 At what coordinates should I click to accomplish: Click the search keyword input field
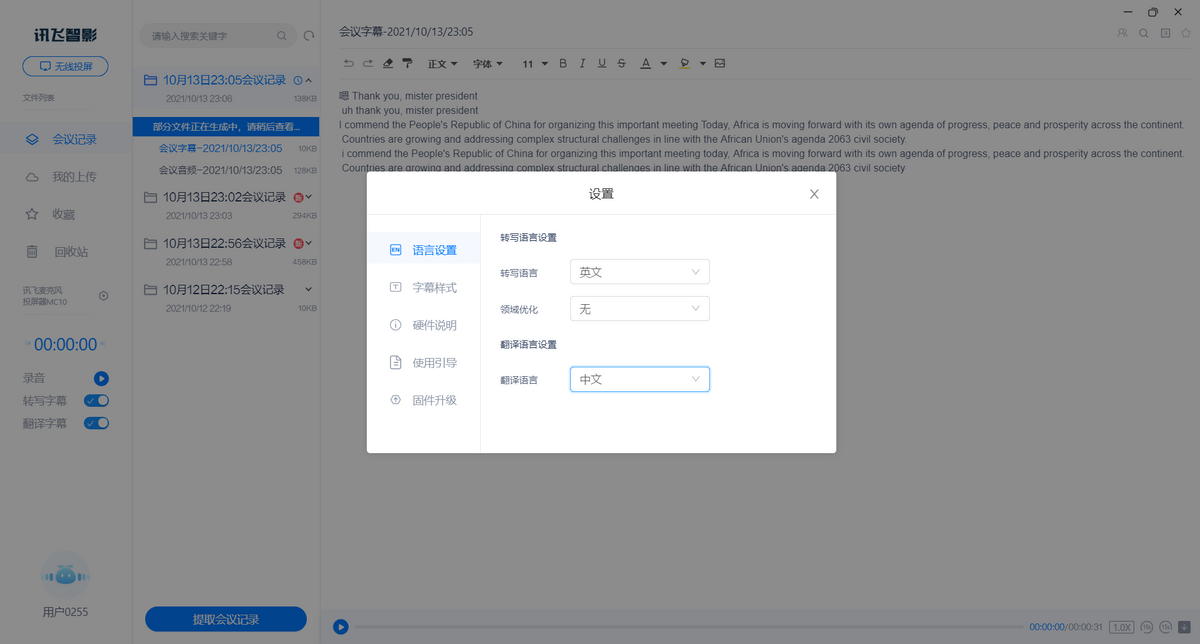[x=212, y=36]
